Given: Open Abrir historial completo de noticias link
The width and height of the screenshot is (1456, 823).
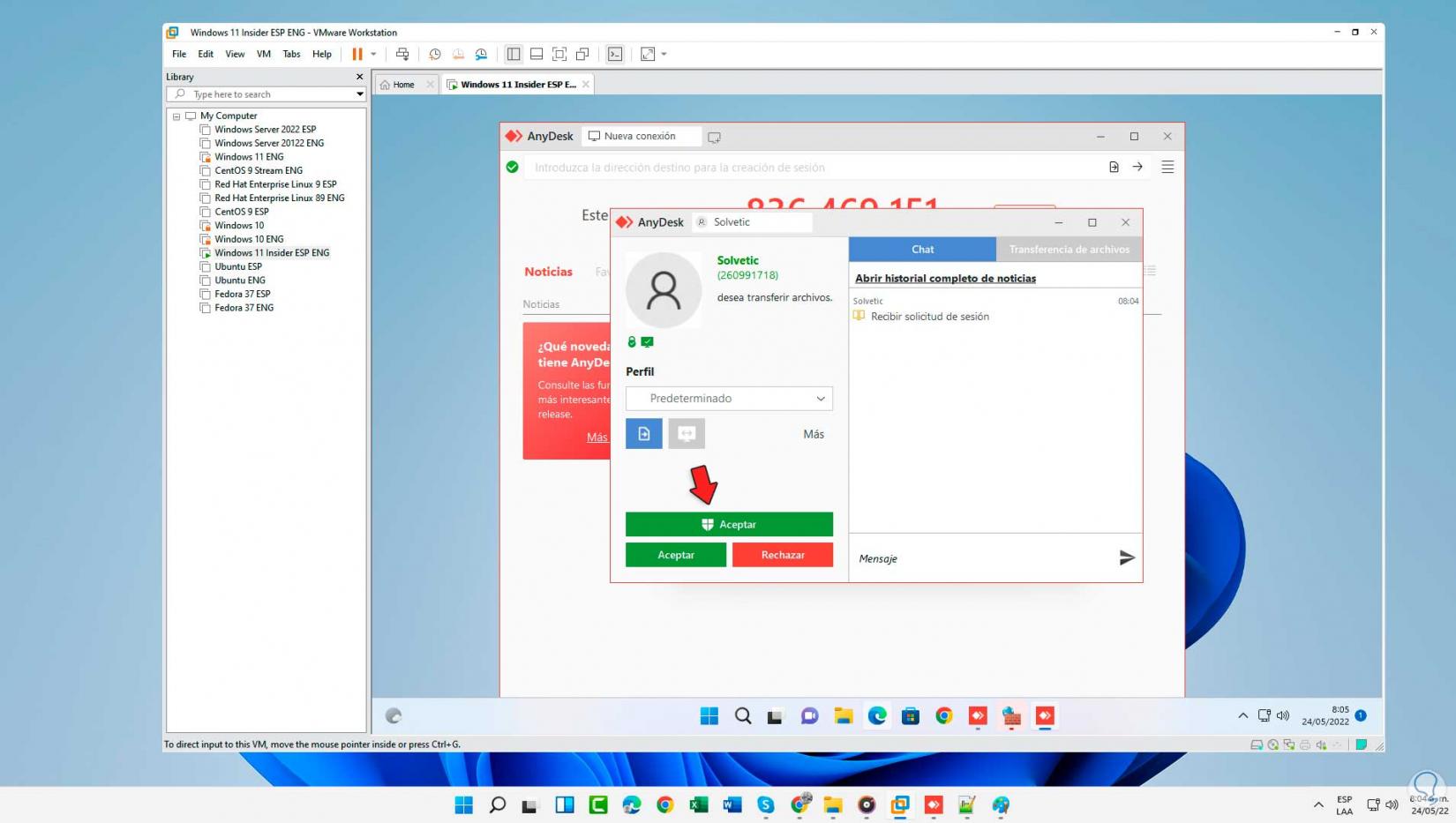Looking at the screenshot, I should (945, 279).
